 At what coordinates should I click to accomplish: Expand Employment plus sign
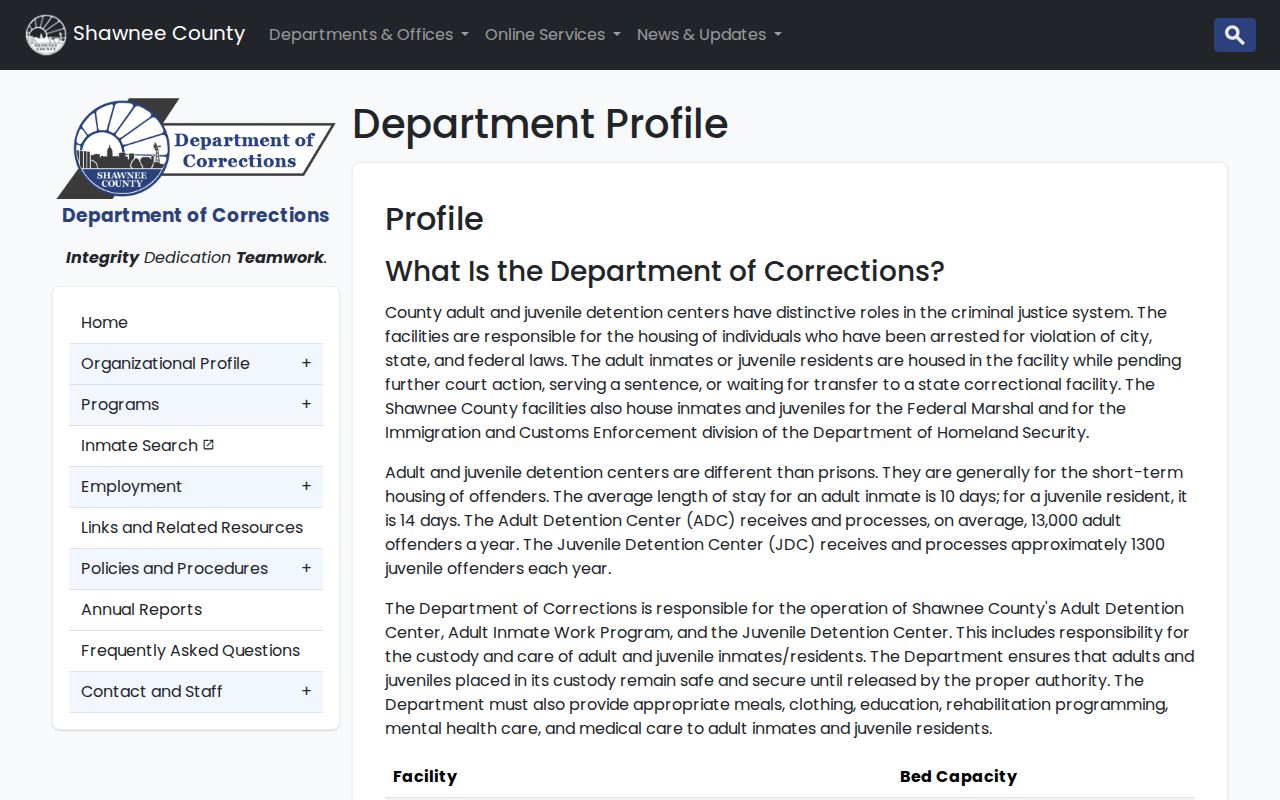coord(306,486)
